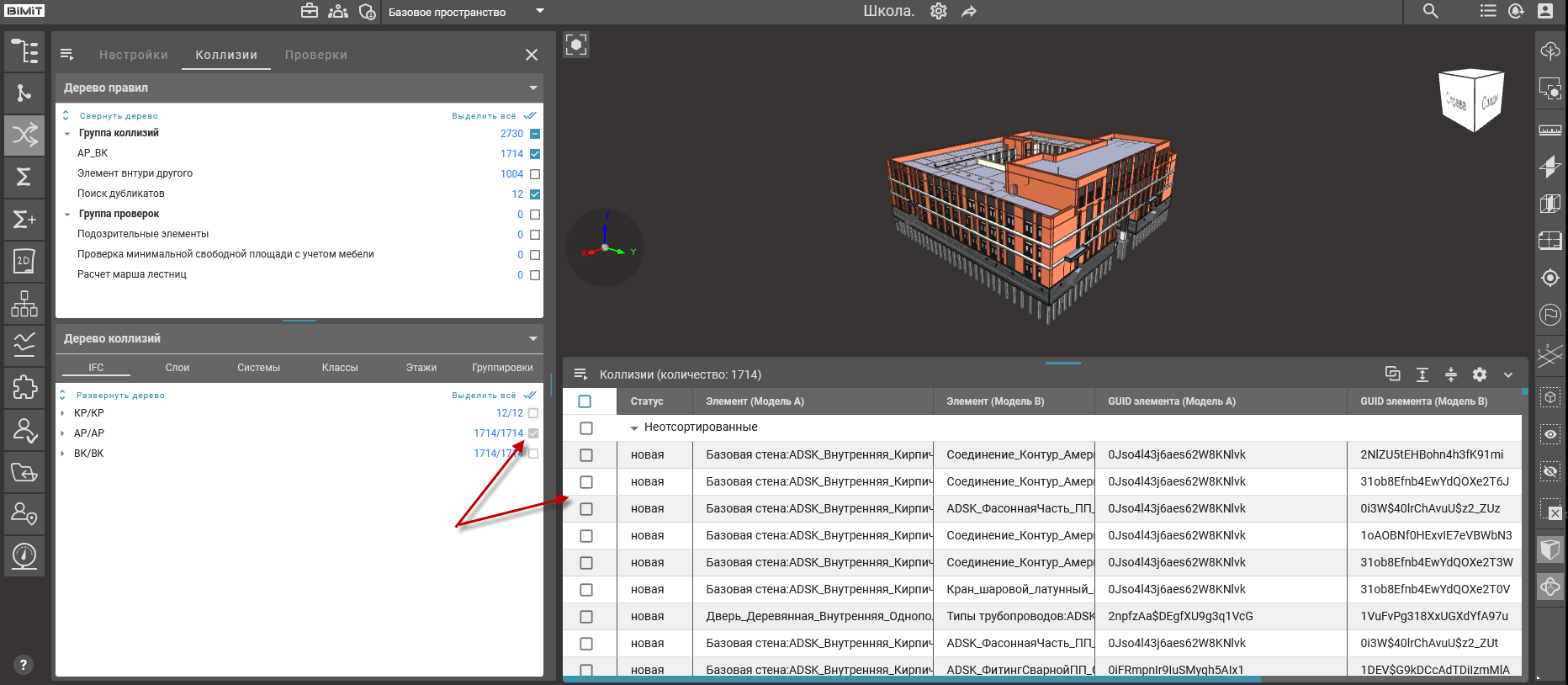Click the help question mark icon
Viewport: 1568px width, 685px height.
click(x=24, y=665)
